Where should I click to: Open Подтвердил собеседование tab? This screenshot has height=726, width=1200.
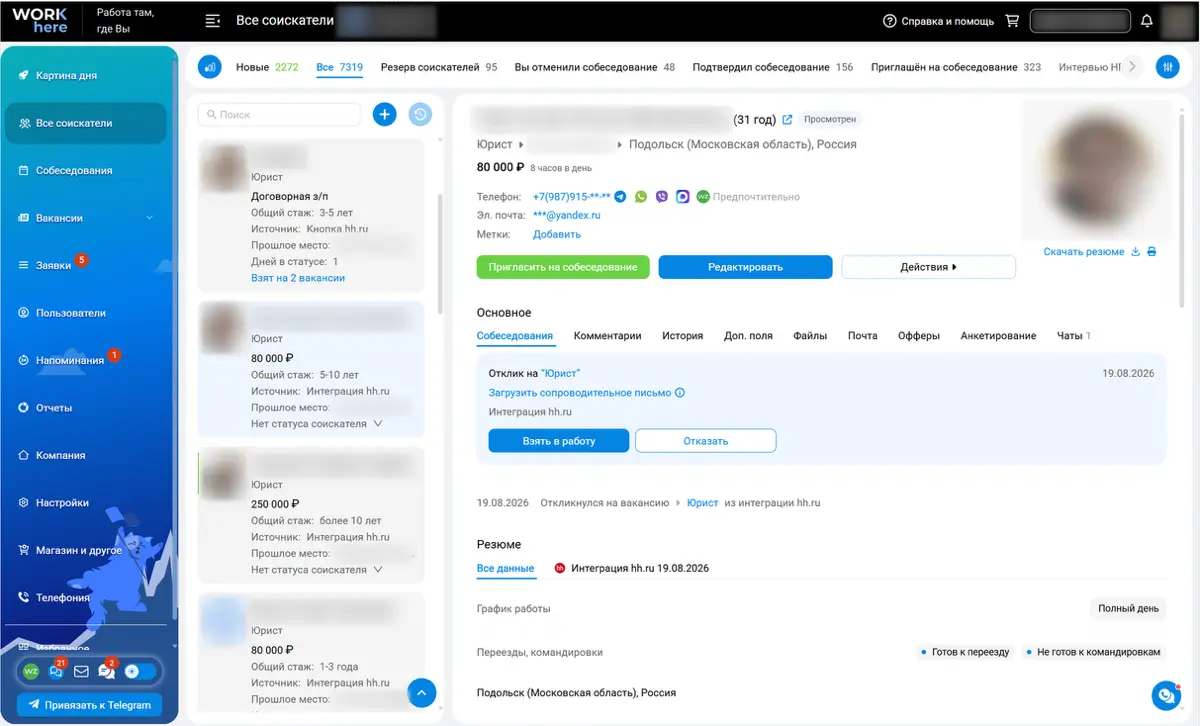773,67
